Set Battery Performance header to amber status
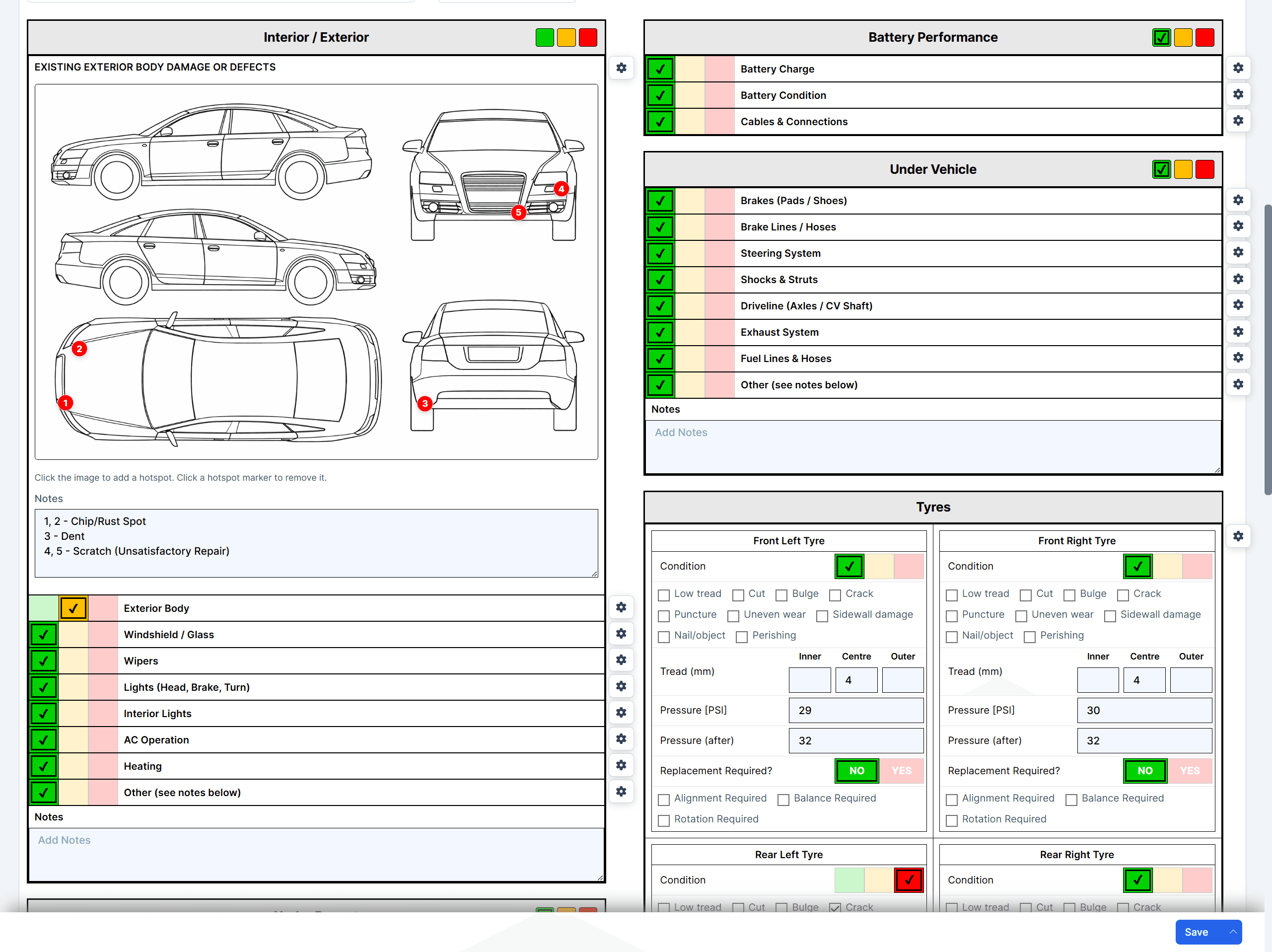Viewport: 1272px width, 952px height. [x=1183, y=37]
